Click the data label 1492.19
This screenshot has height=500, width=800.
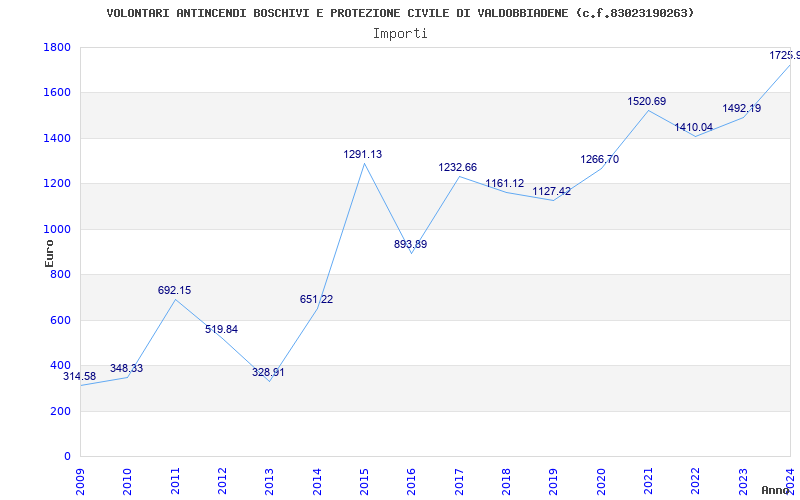[x=741, y=108]
